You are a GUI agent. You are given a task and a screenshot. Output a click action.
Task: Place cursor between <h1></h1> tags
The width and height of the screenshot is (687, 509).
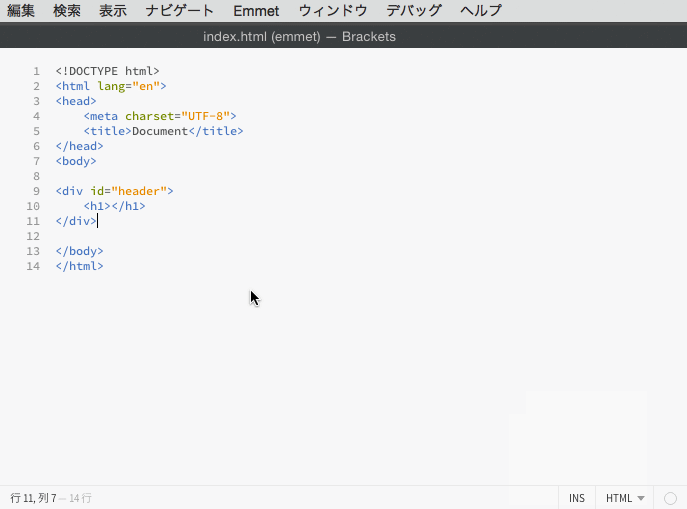(111, 206)
